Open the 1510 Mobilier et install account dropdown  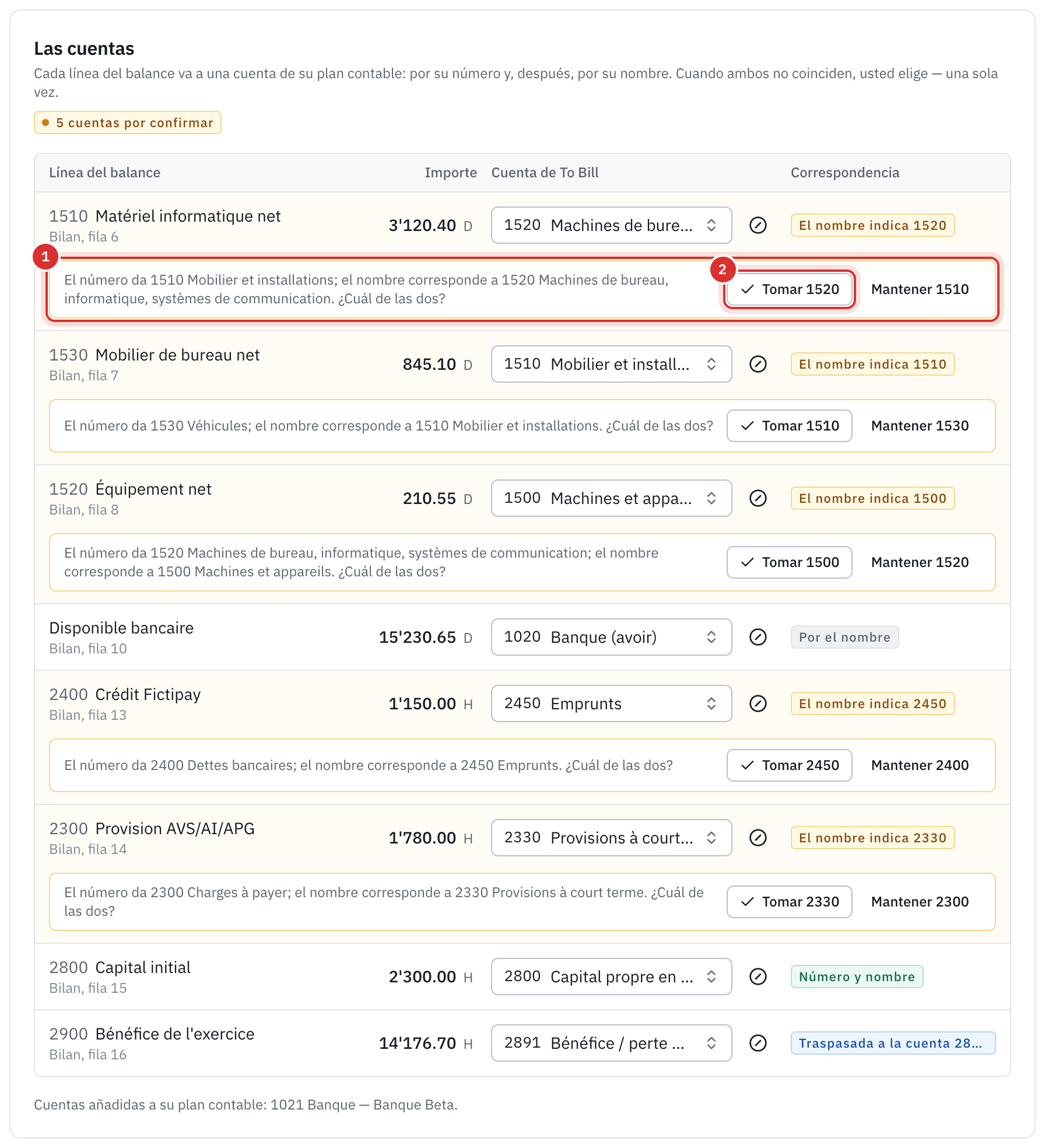pos(611,364)
